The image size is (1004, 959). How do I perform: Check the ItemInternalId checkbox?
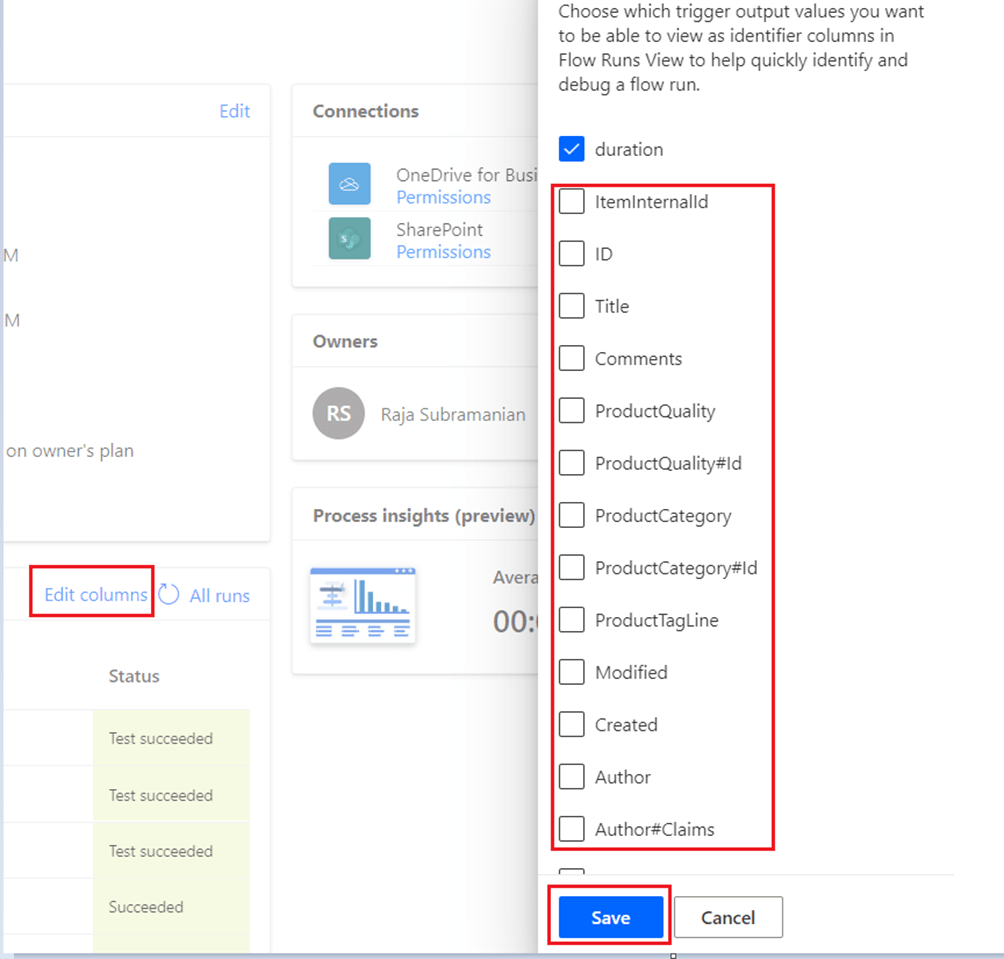[572, 202]
